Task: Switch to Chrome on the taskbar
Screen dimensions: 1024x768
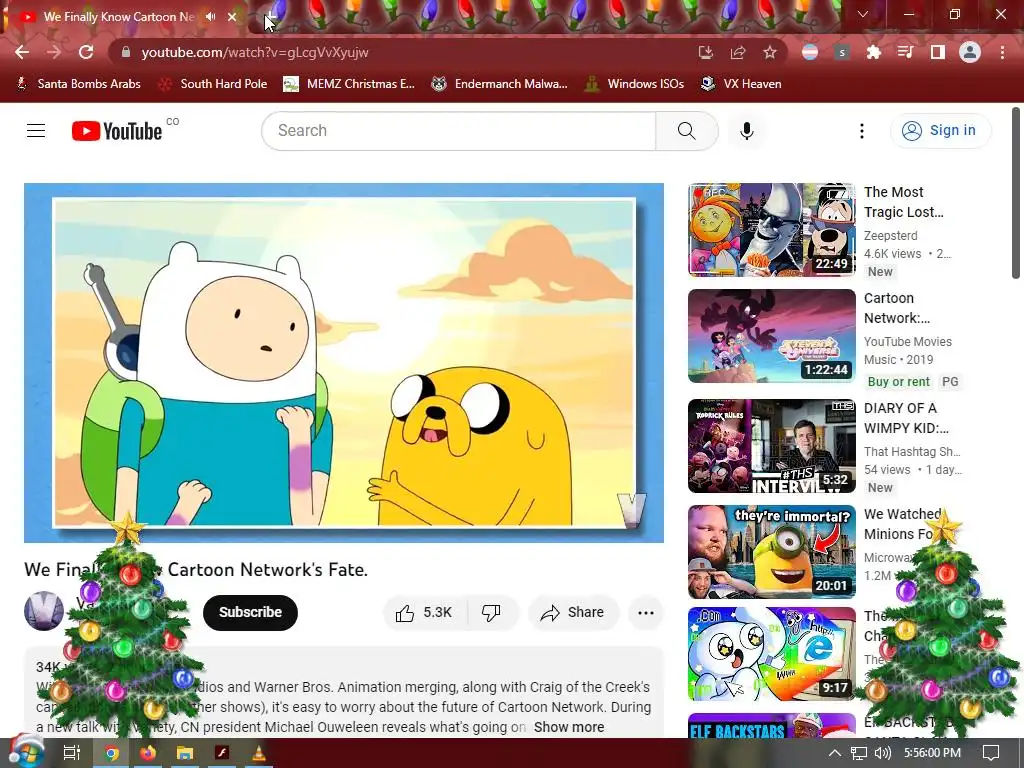Action: tap(112, 753)
